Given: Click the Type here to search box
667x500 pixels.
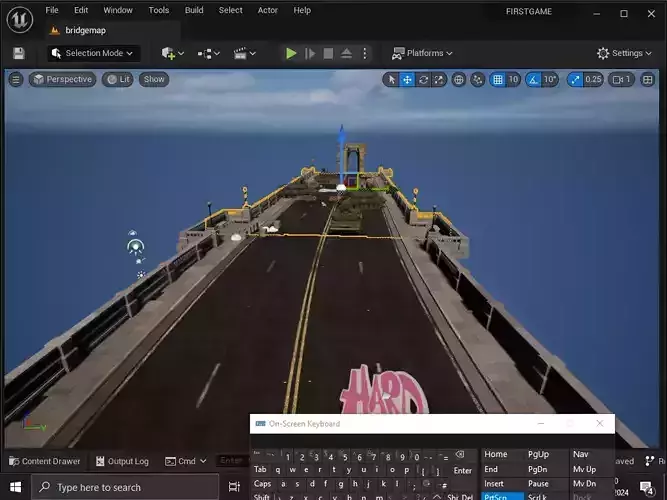Looking at the screenshot, I should click(125, 487).
